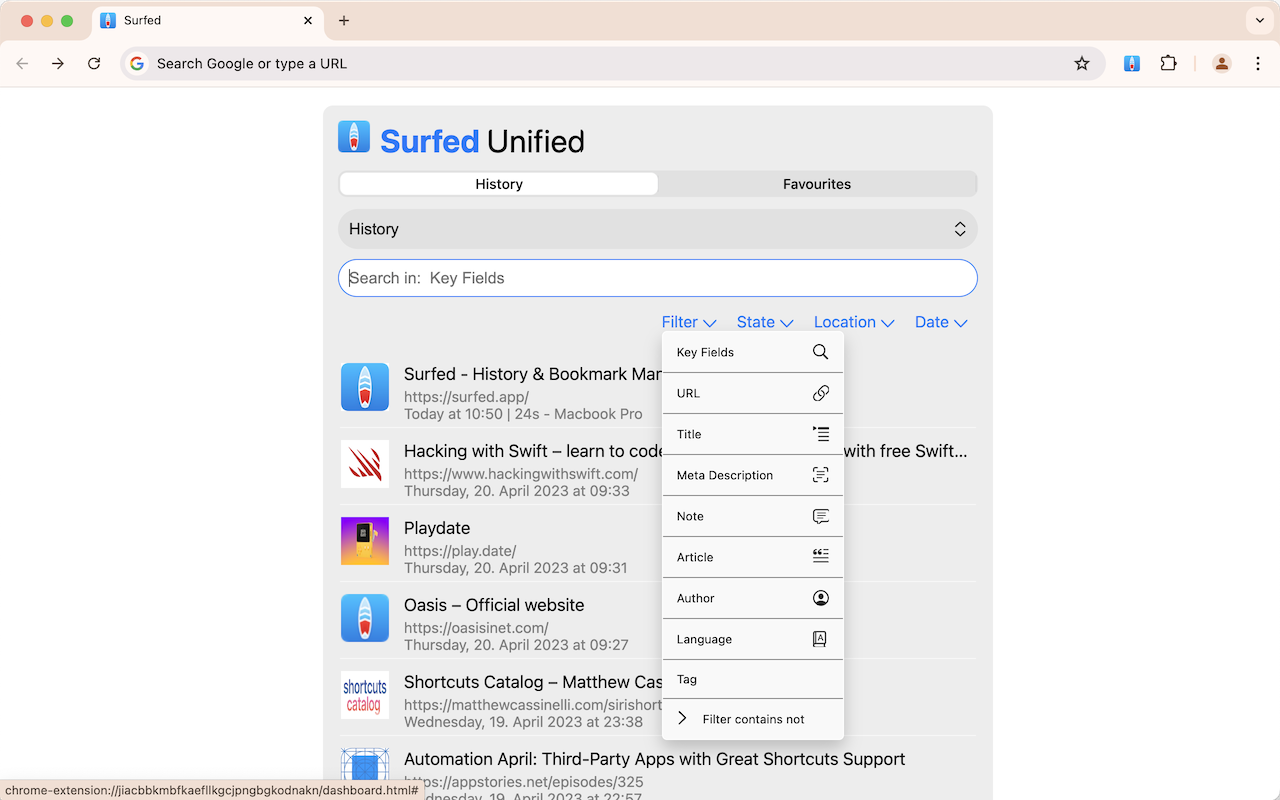Click 'Today at 10:50 | 24s - Macbook Pro'
The width and height of the screenshot is (1280, 800).
523,414
